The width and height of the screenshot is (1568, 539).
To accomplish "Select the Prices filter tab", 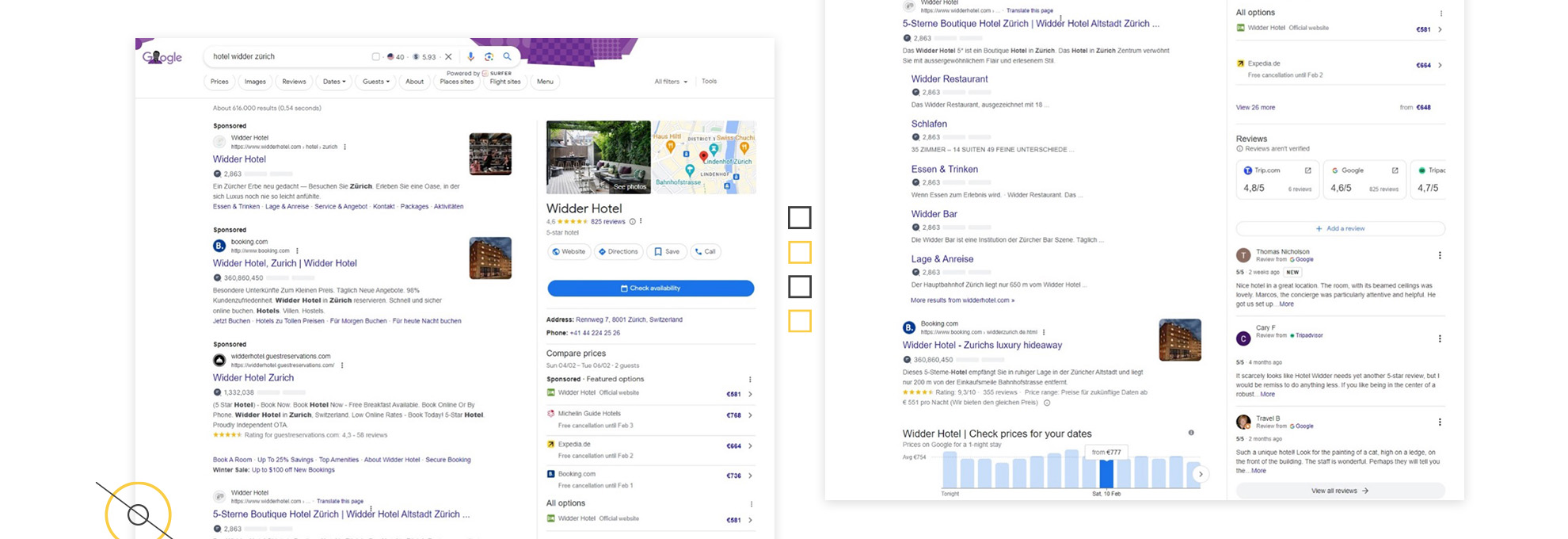I will [x=219, y=82].
